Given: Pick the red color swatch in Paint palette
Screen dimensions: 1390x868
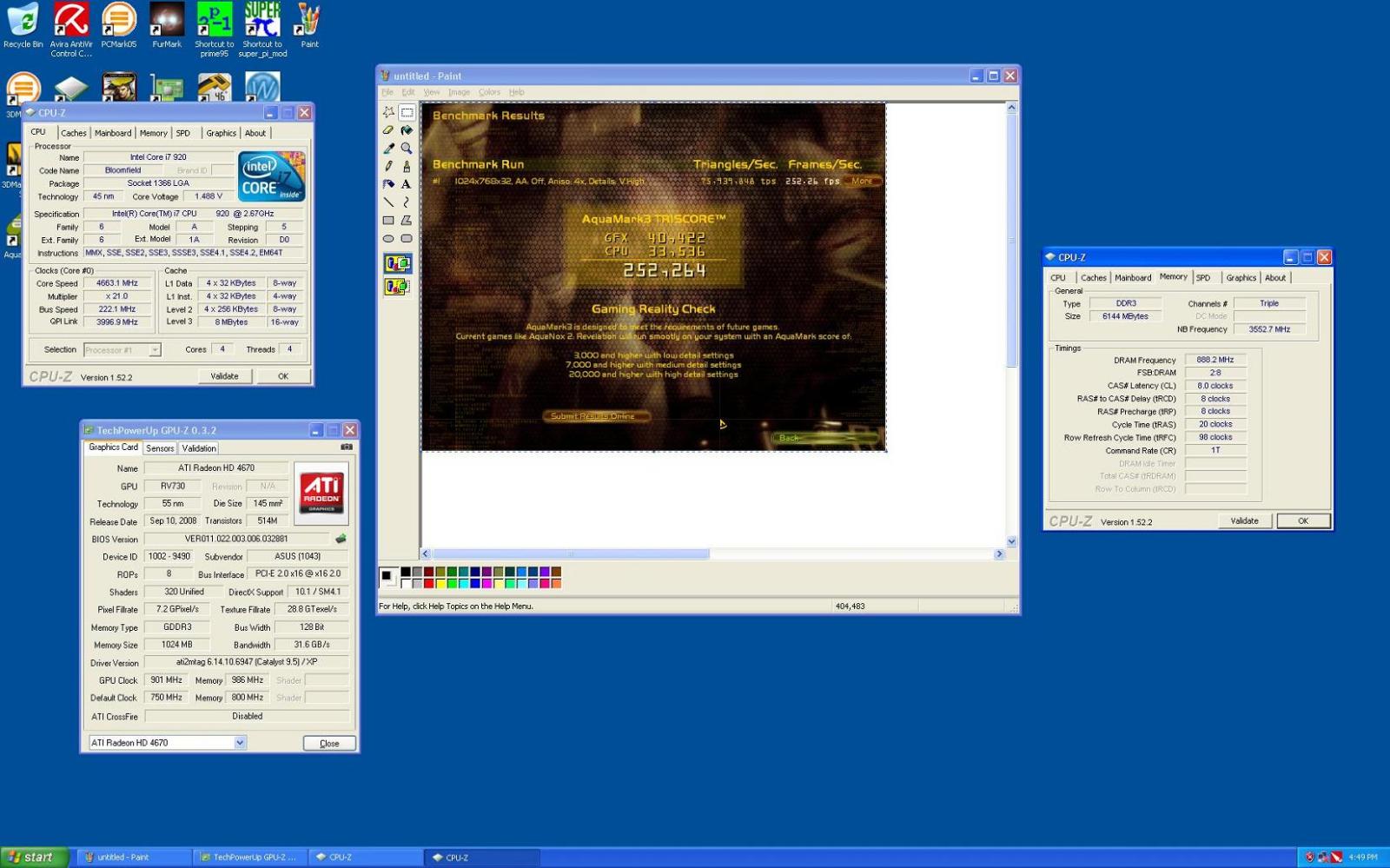Looking at the screenshot, I should point(428,583).
